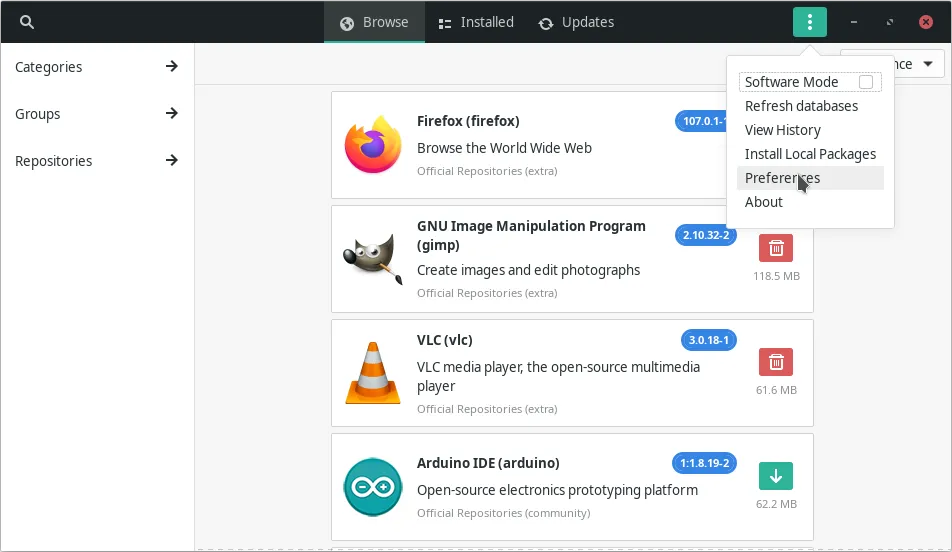This screenshot has height=552, width=952.
Task: Open the sort order dropdown arrow
Action: (x=928, y=64)
